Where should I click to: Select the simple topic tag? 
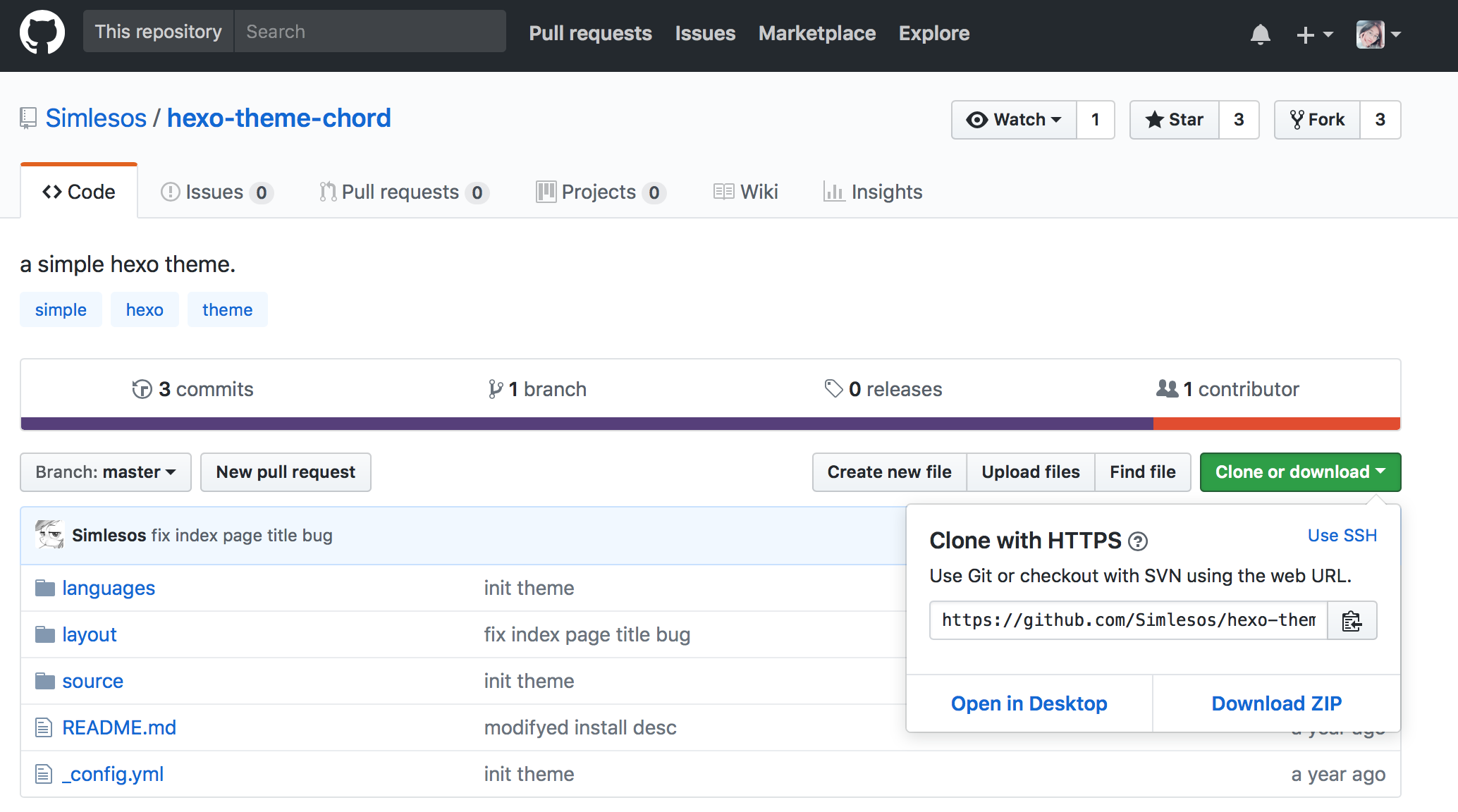tap(61, 309)
